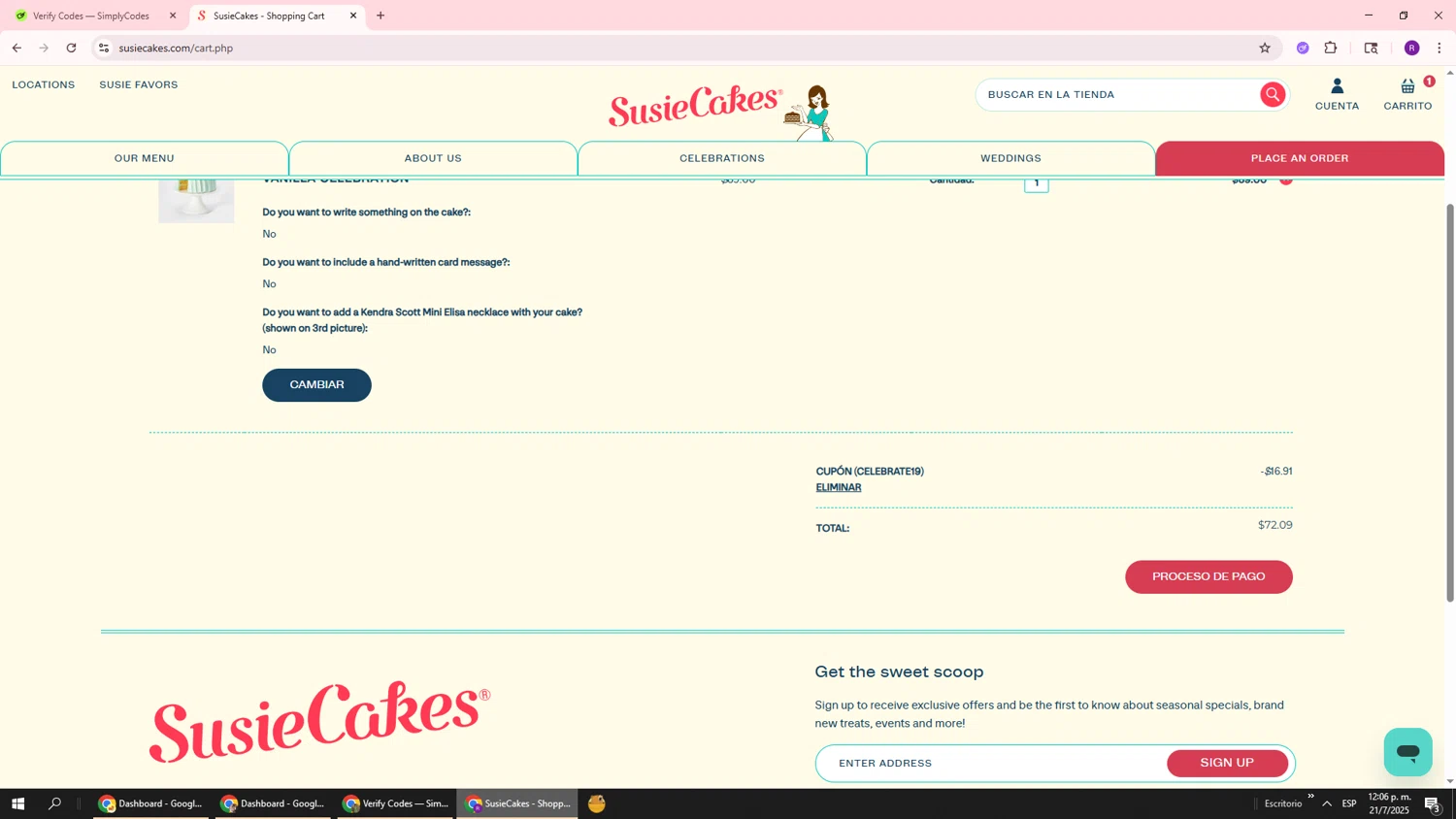Click the CAMBIAR button
Screen dimensions: 1456x819
coord(316,385)
